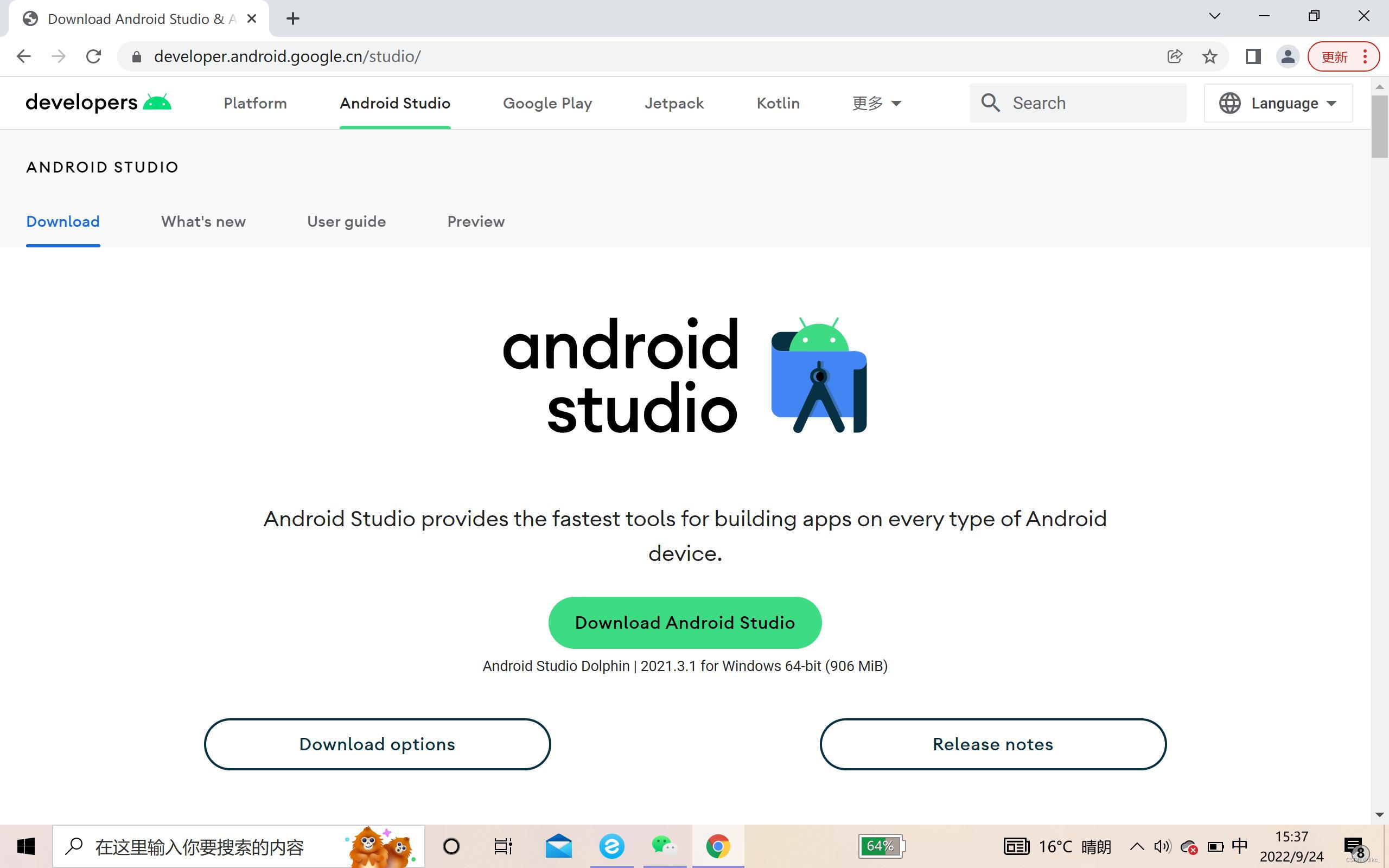Open Jetpack in top navigation
1389x868 pixels.
pos(674,103)
